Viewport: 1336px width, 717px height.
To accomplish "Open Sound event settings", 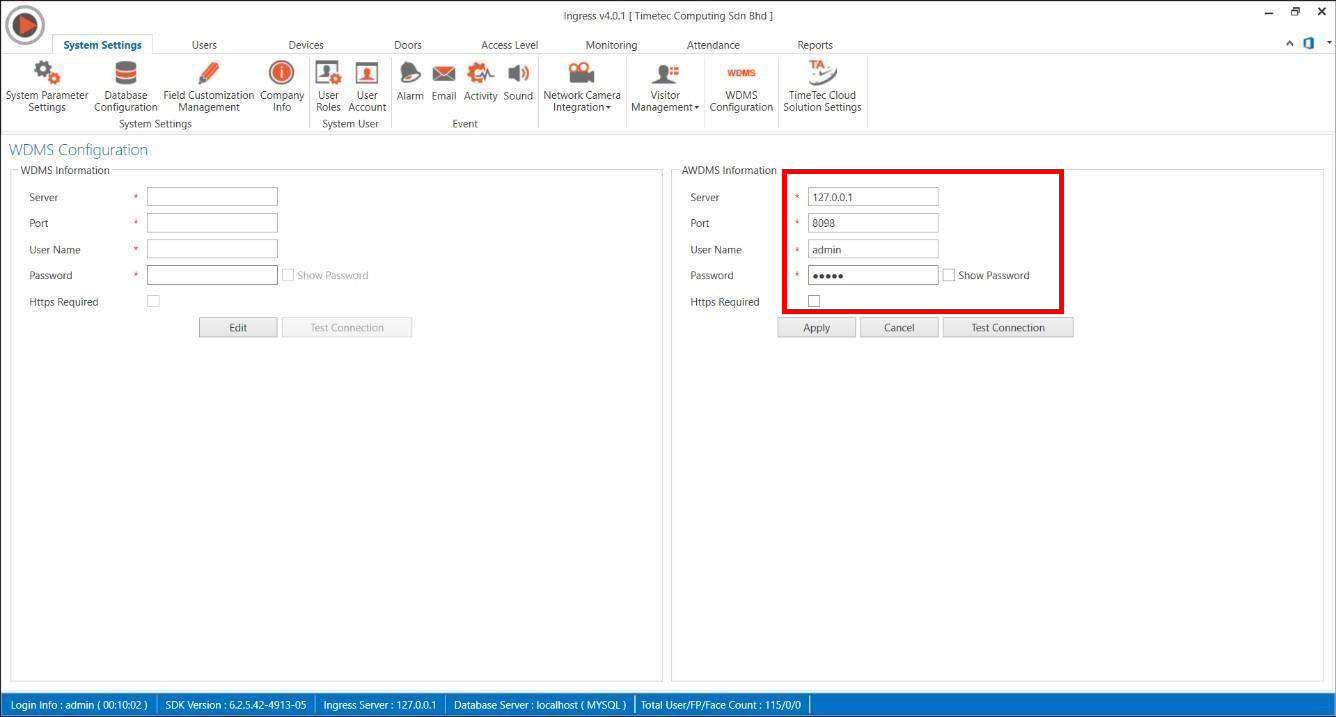I will click(518, 82).
